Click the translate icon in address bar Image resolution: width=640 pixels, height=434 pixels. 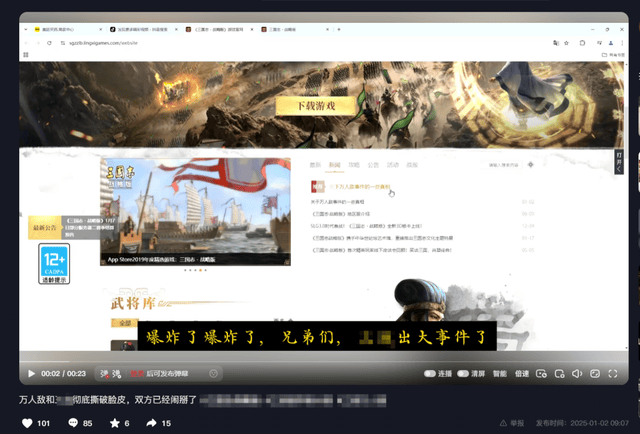[556, 43]
